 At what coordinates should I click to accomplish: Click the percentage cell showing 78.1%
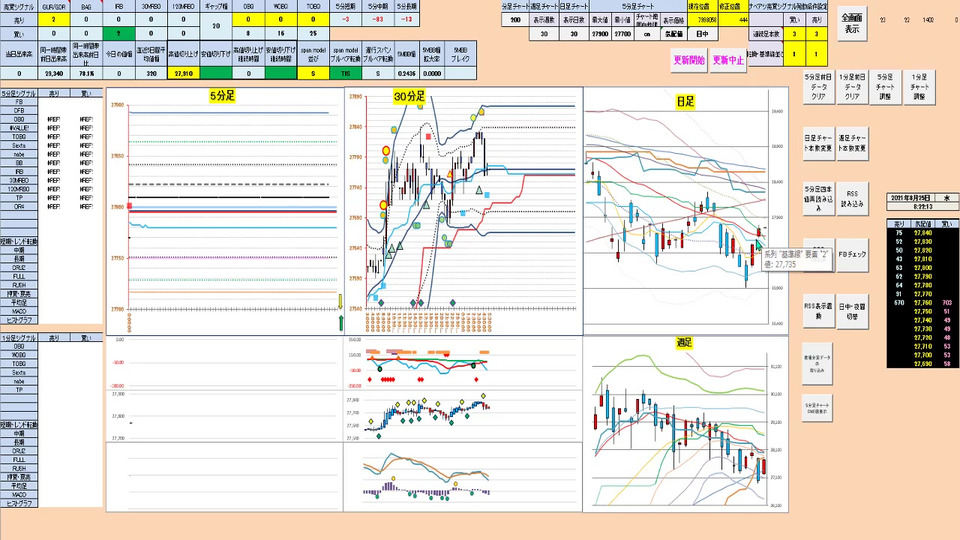(86, 73)
